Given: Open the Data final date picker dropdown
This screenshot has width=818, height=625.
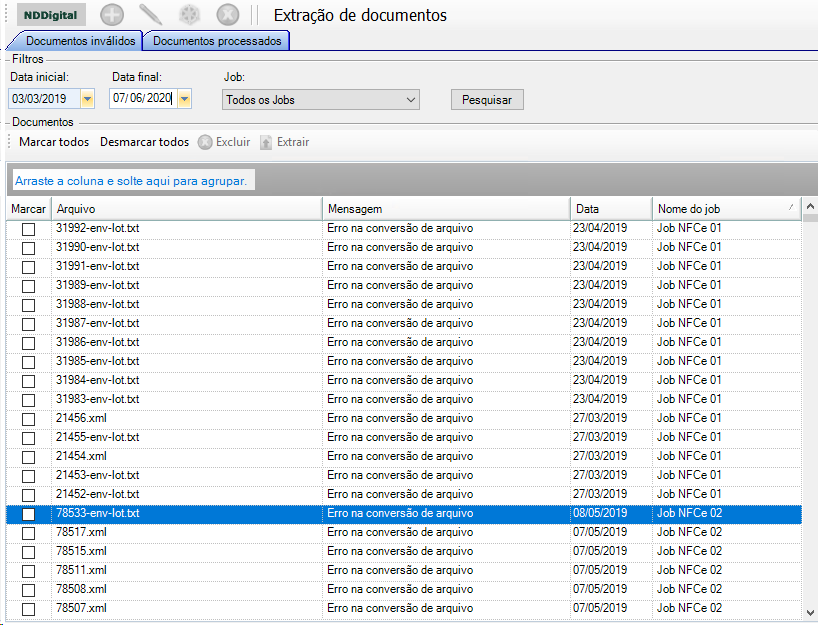Looking at the screenshot, I should [184, 99].
